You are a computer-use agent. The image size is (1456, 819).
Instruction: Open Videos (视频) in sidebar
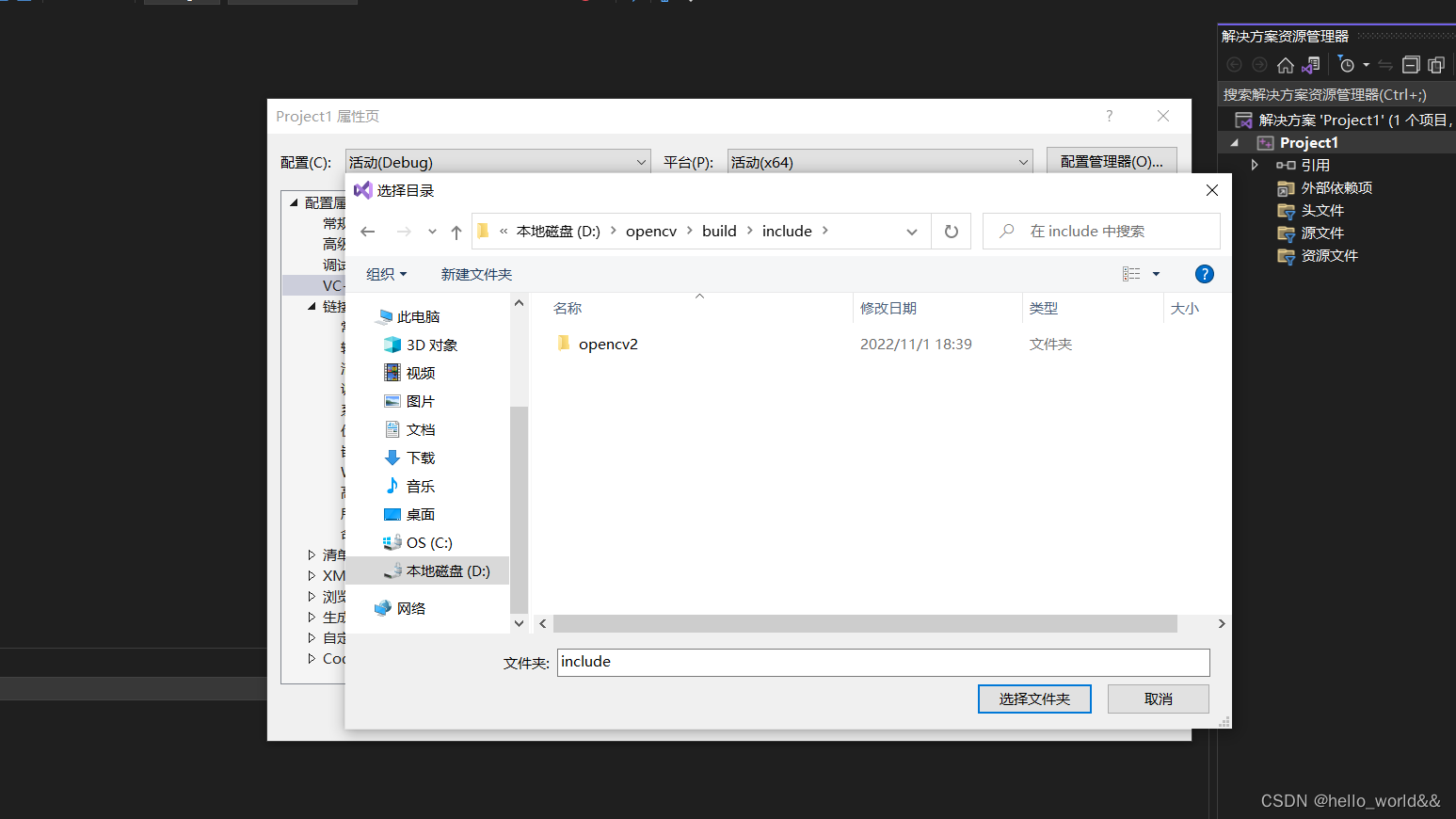(421, 374)
